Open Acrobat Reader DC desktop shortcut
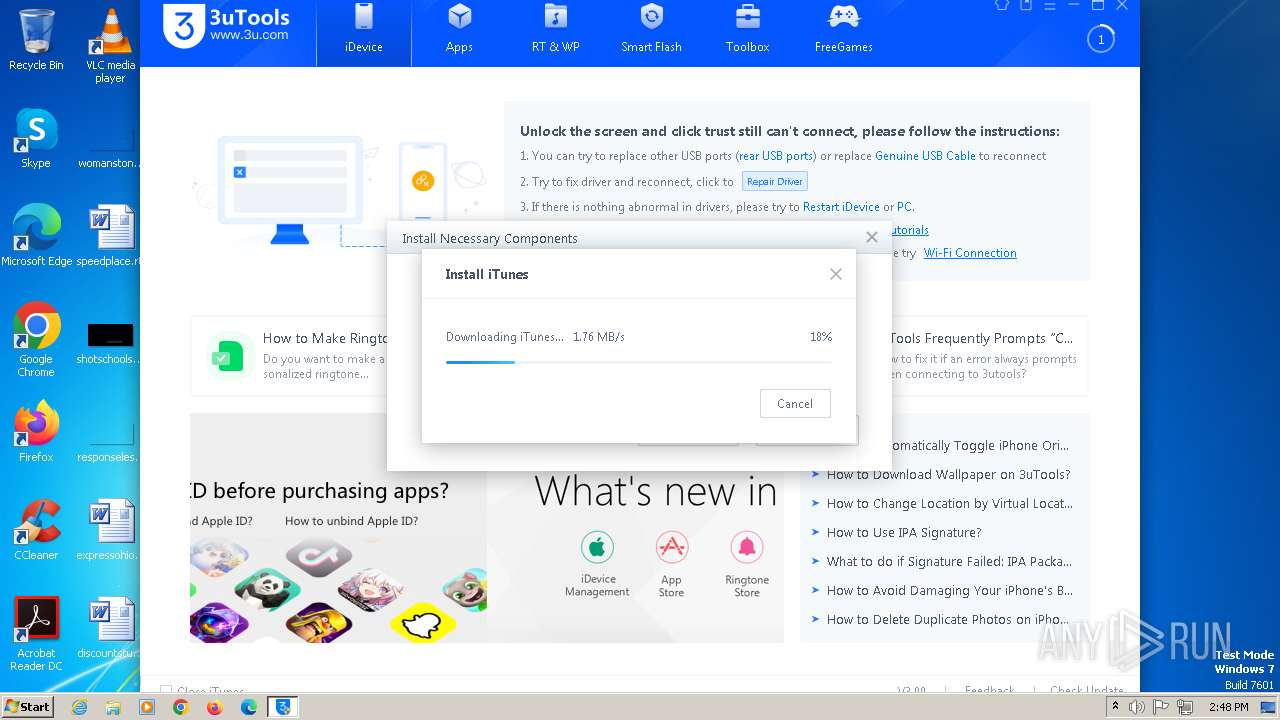 [36, 634]
